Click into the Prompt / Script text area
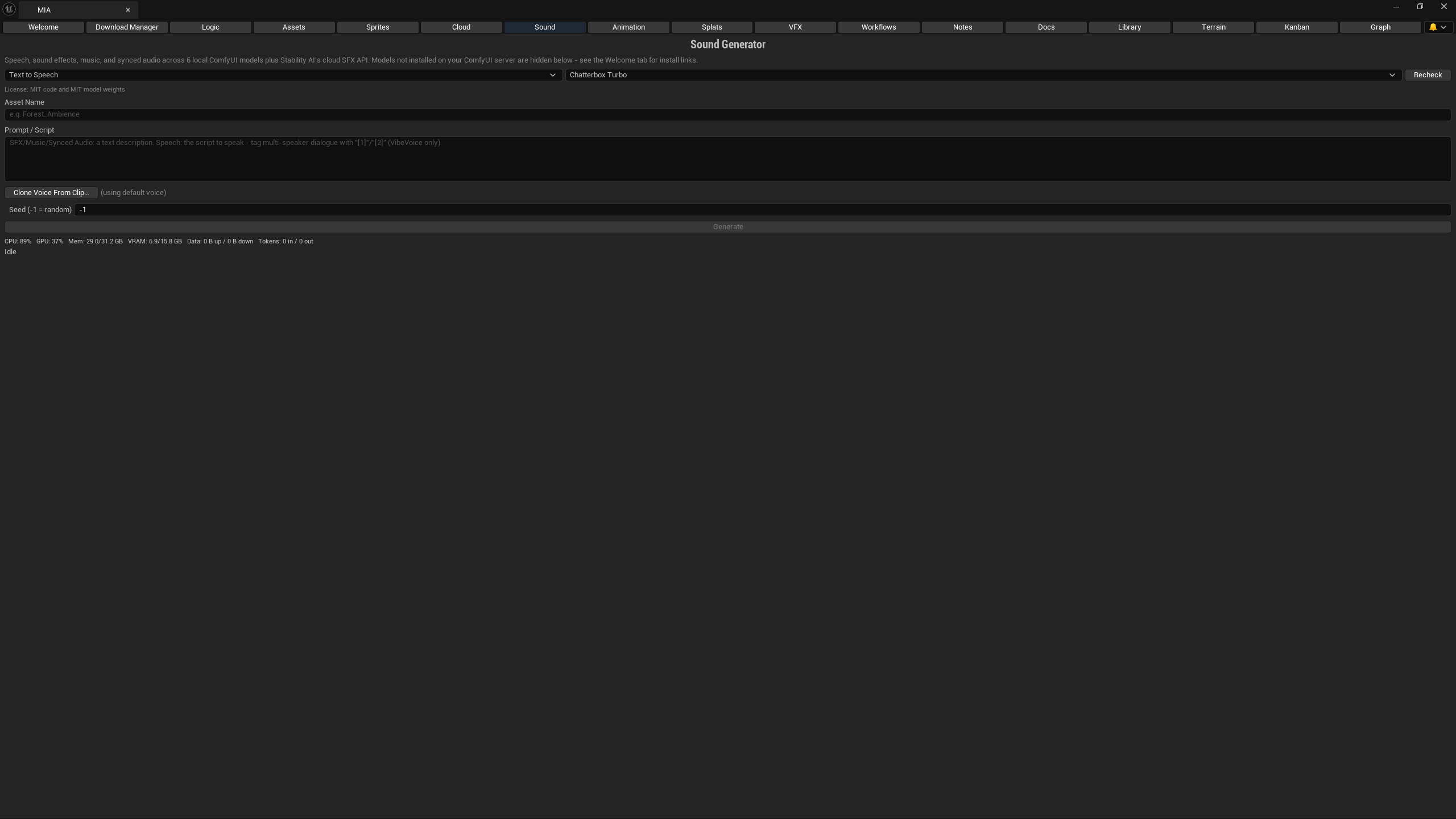 [727, 159]
